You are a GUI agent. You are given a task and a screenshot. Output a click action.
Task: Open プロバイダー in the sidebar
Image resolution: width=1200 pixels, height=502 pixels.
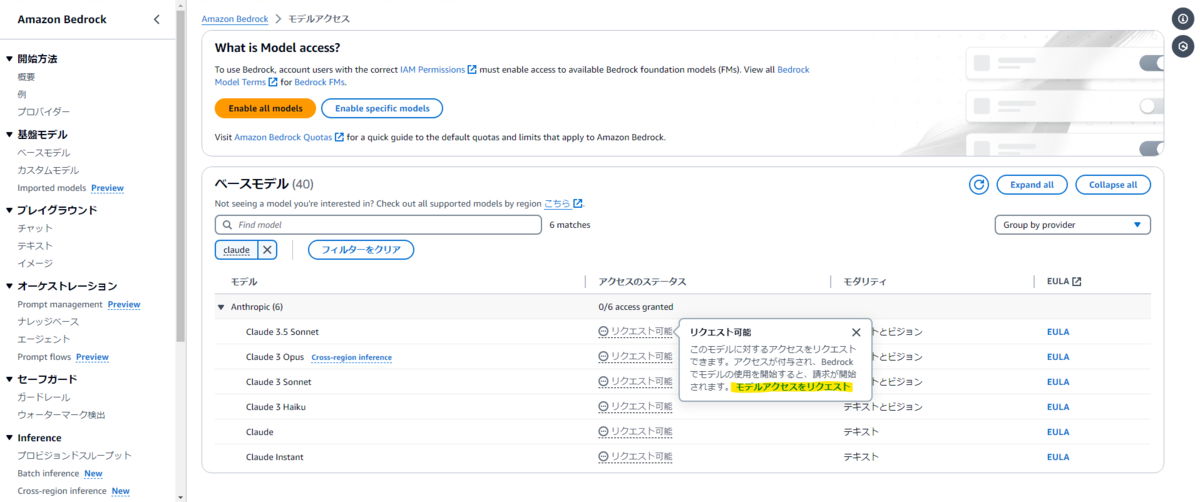coord(44,111)
